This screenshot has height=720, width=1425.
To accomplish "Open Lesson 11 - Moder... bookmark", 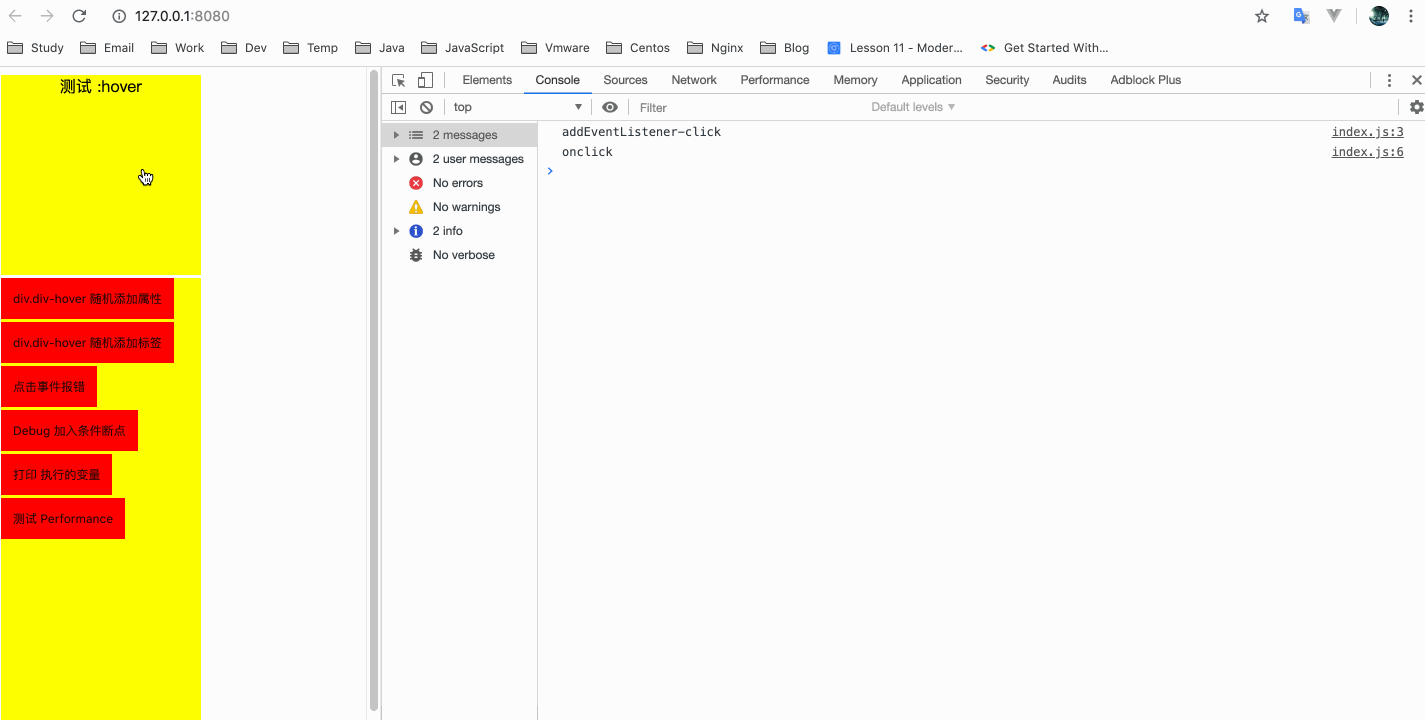I will pyautogui.click(x=895, y=48).
